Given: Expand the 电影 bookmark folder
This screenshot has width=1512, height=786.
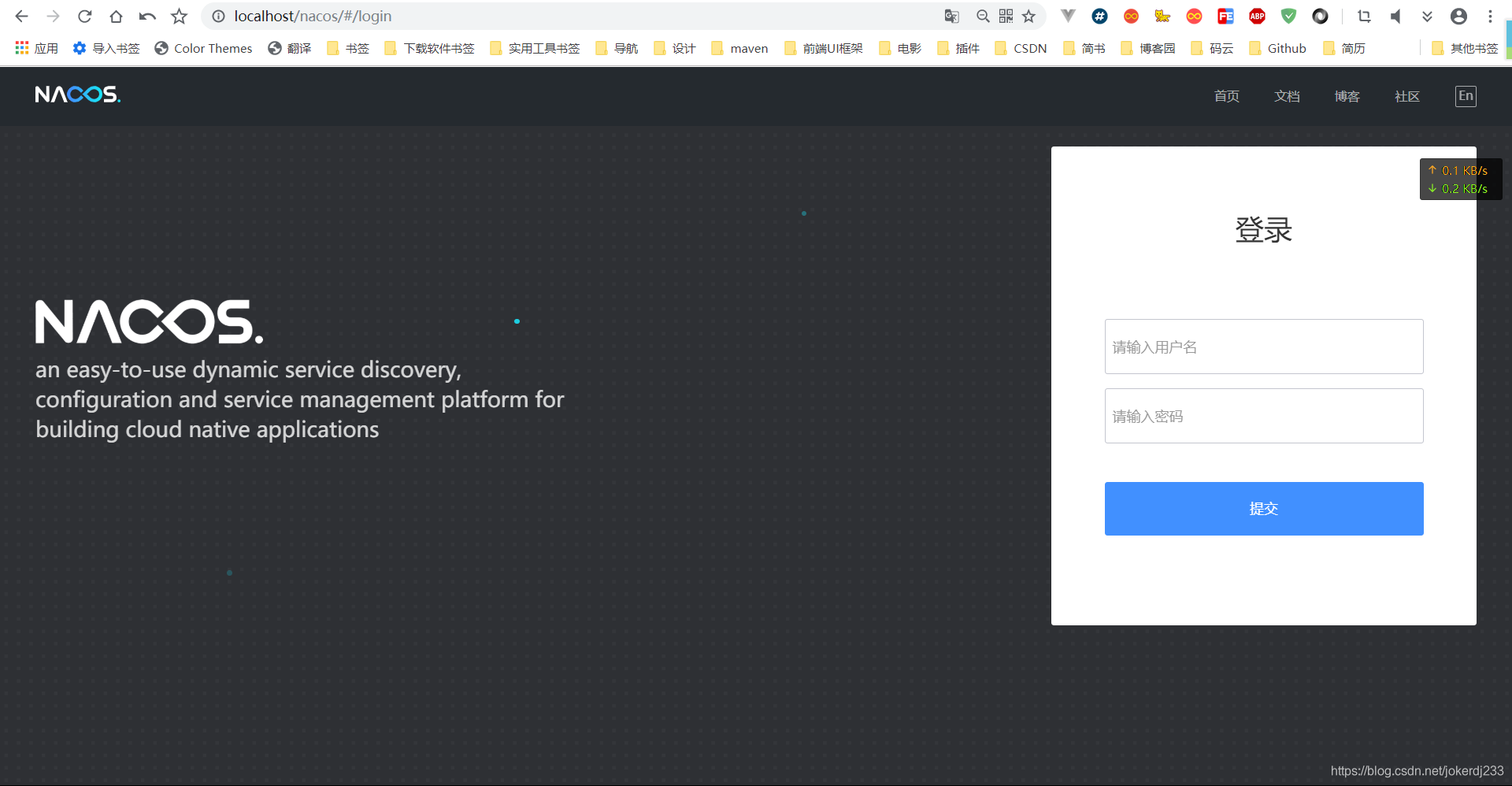Looking at the screenshot, I should (x=900, y=48).
